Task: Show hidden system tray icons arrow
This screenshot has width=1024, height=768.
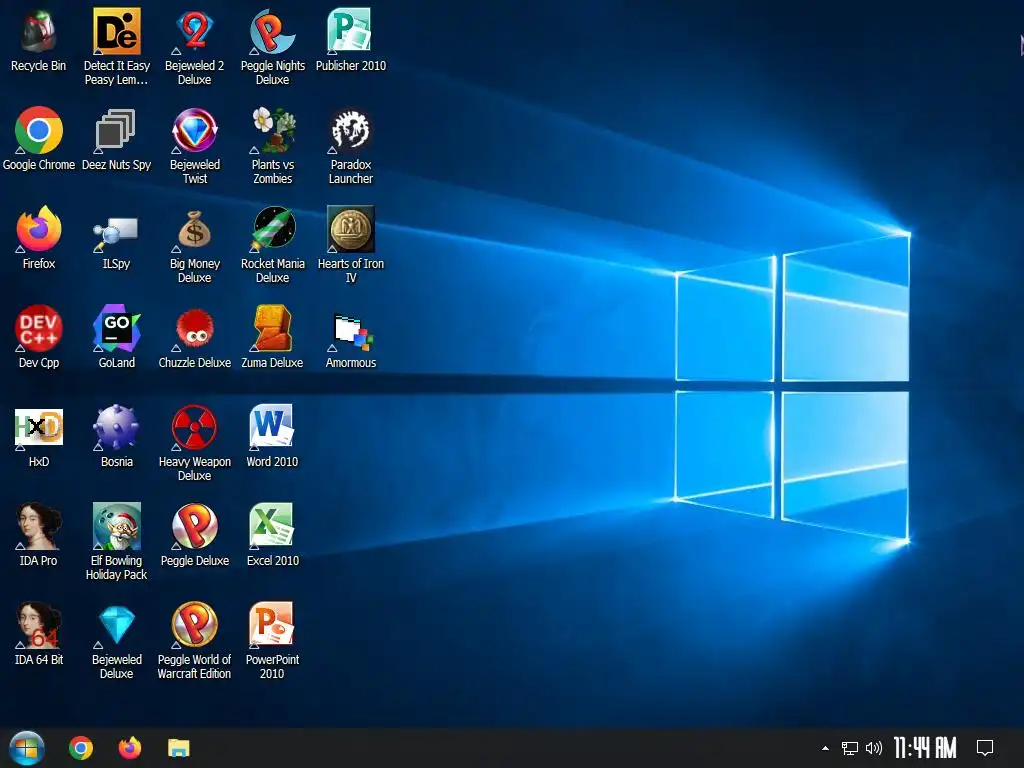Action: (825, 748)
